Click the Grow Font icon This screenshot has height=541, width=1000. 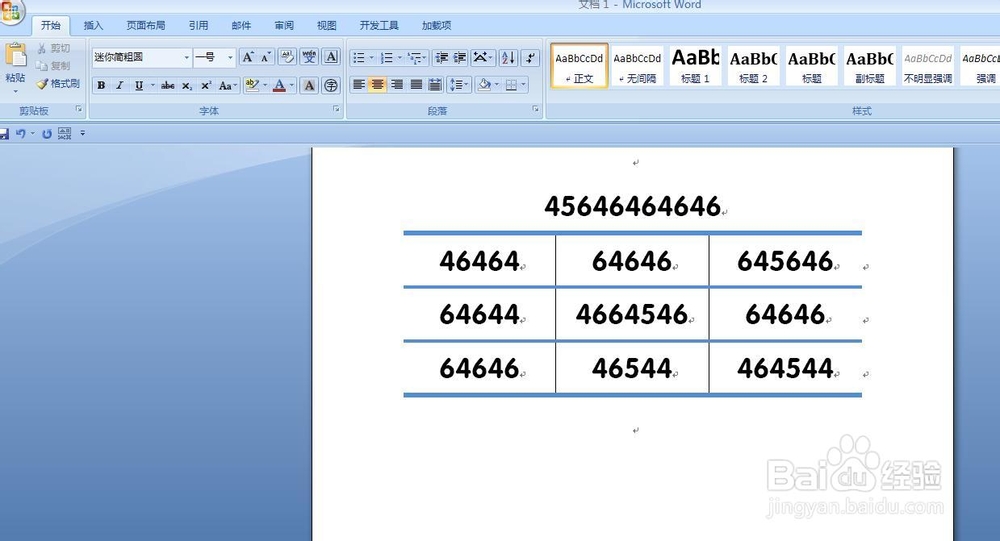pyautogui.click(x=247, y=57)
